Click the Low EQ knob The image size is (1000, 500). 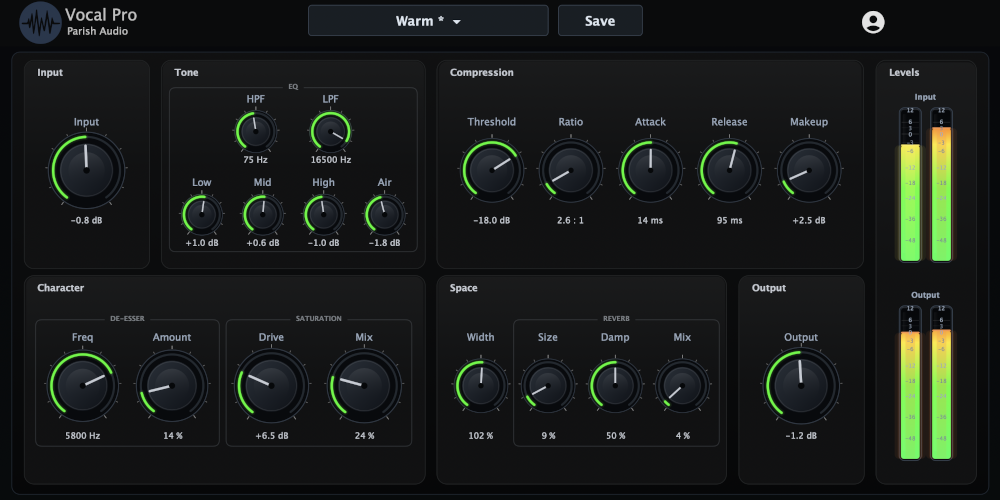pos(202,214)
